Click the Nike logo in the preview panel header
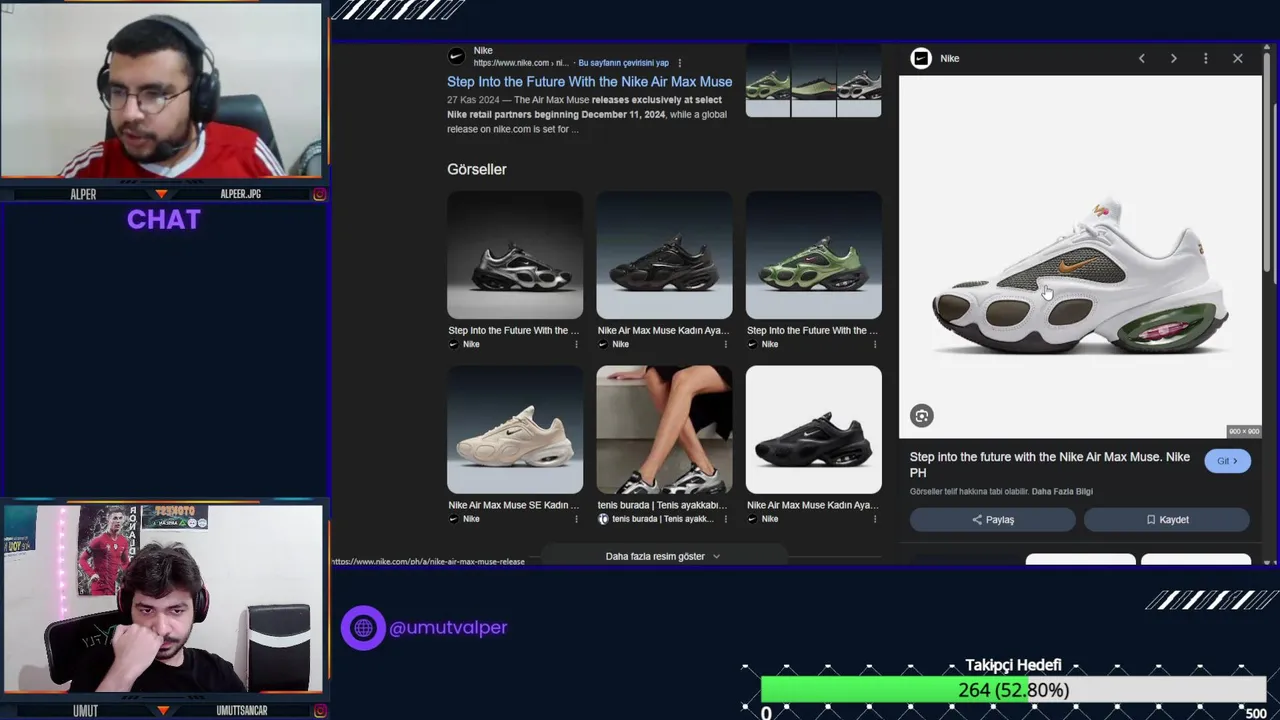 click(921, 58)
